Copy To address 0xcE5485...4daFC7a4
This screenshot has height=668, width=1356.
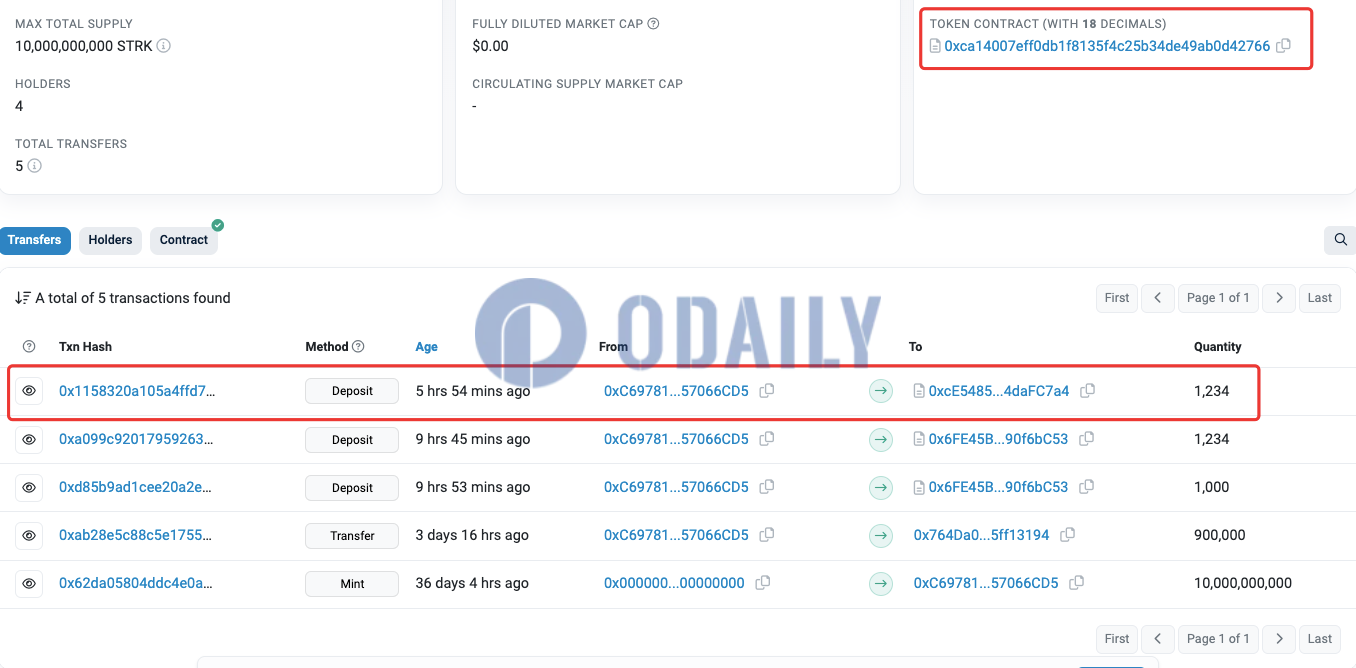pyautogui.click(x=1088, y=391)
